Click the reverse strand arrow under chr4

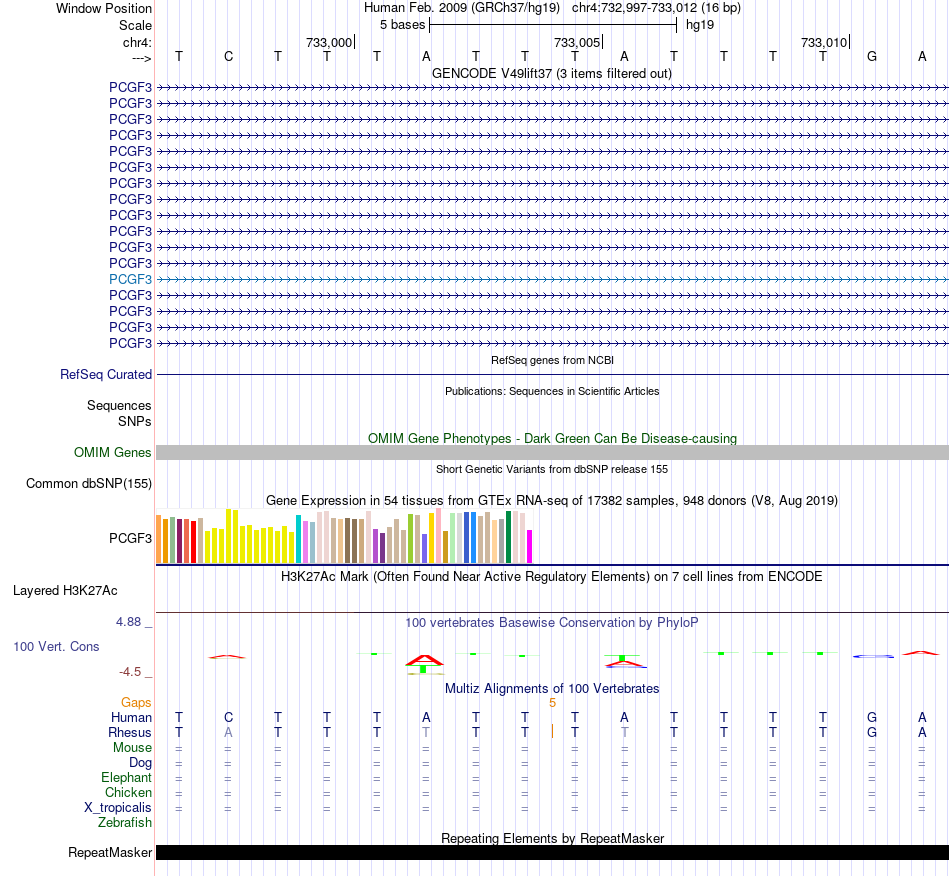point(142,58)
